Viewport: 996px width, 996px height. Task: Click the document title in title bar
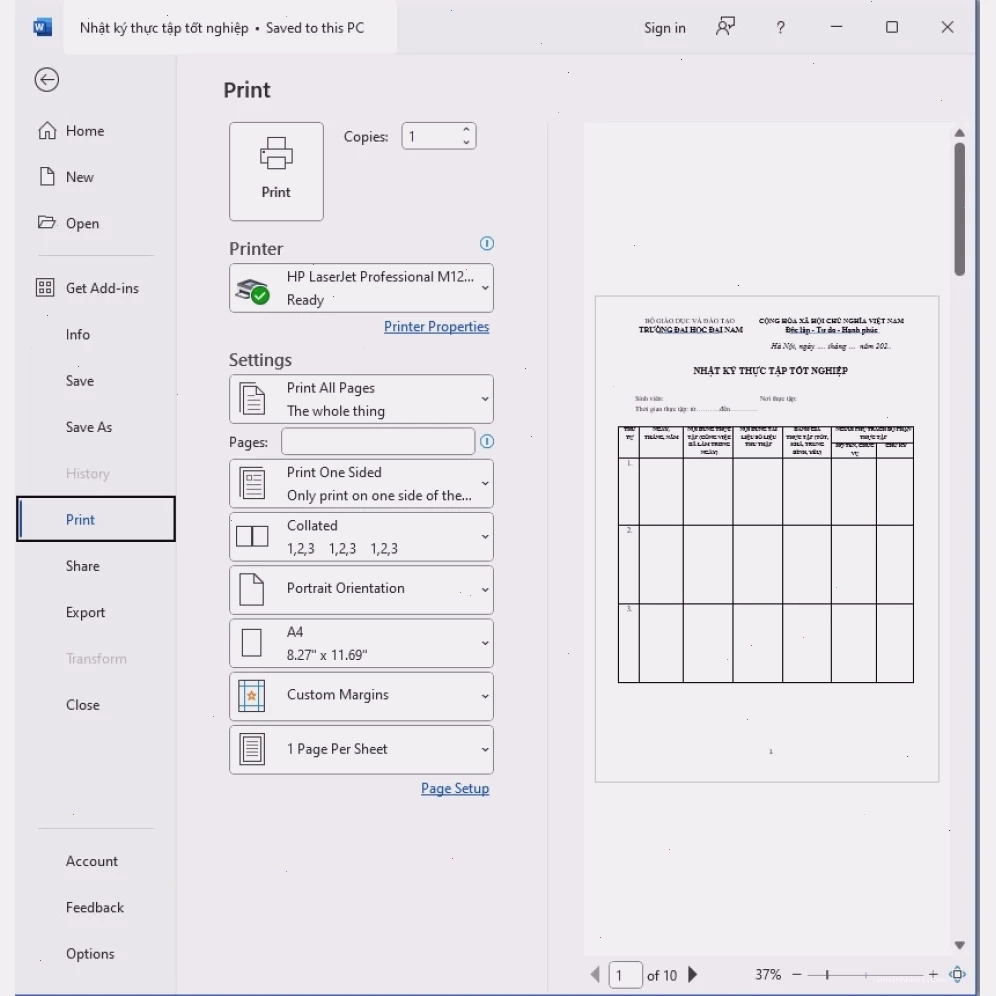click(x=164, y=28)
